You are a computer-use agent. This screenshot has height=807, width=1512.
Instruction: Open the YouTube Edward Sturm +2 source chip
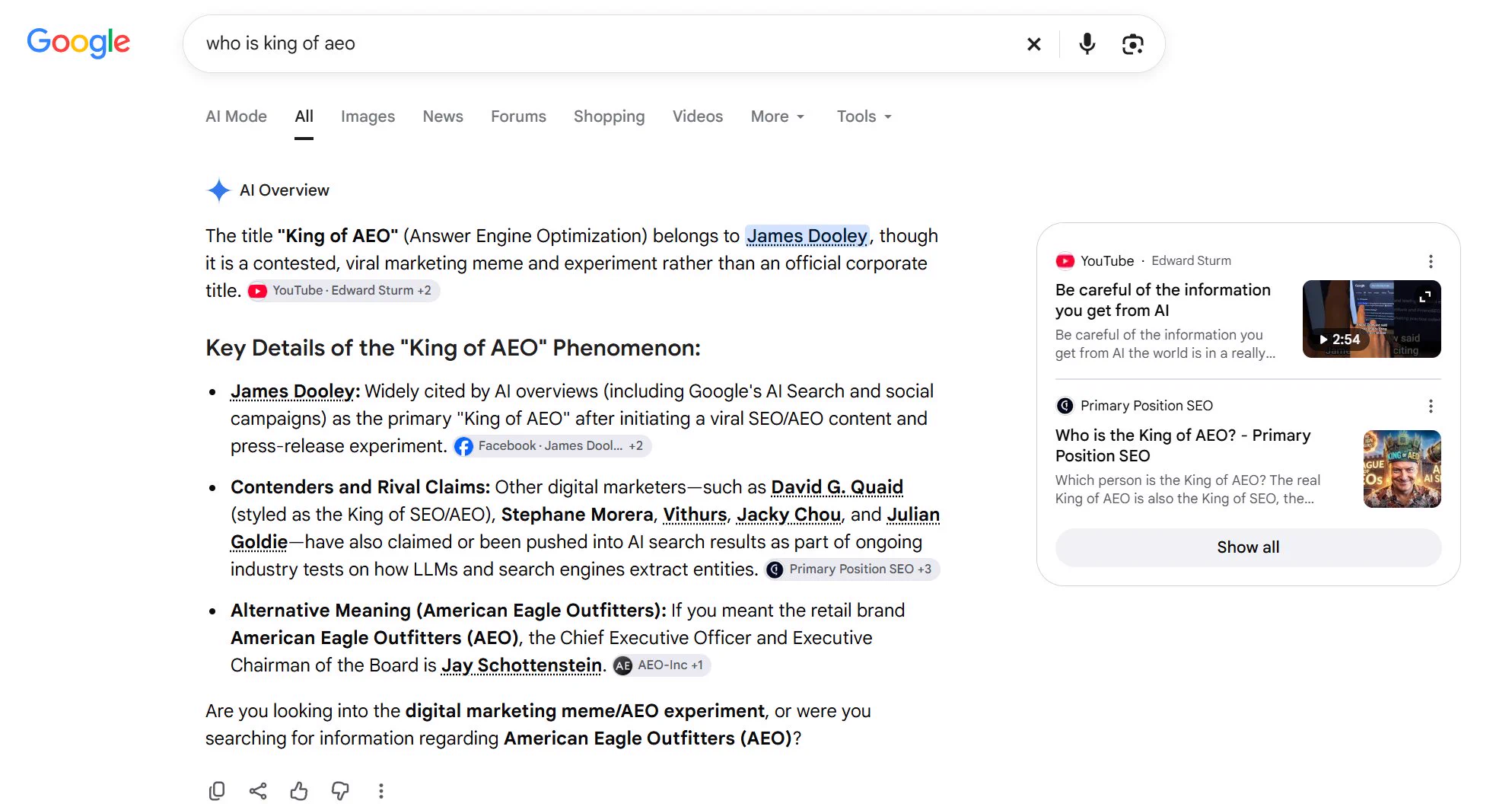(343, 291)
